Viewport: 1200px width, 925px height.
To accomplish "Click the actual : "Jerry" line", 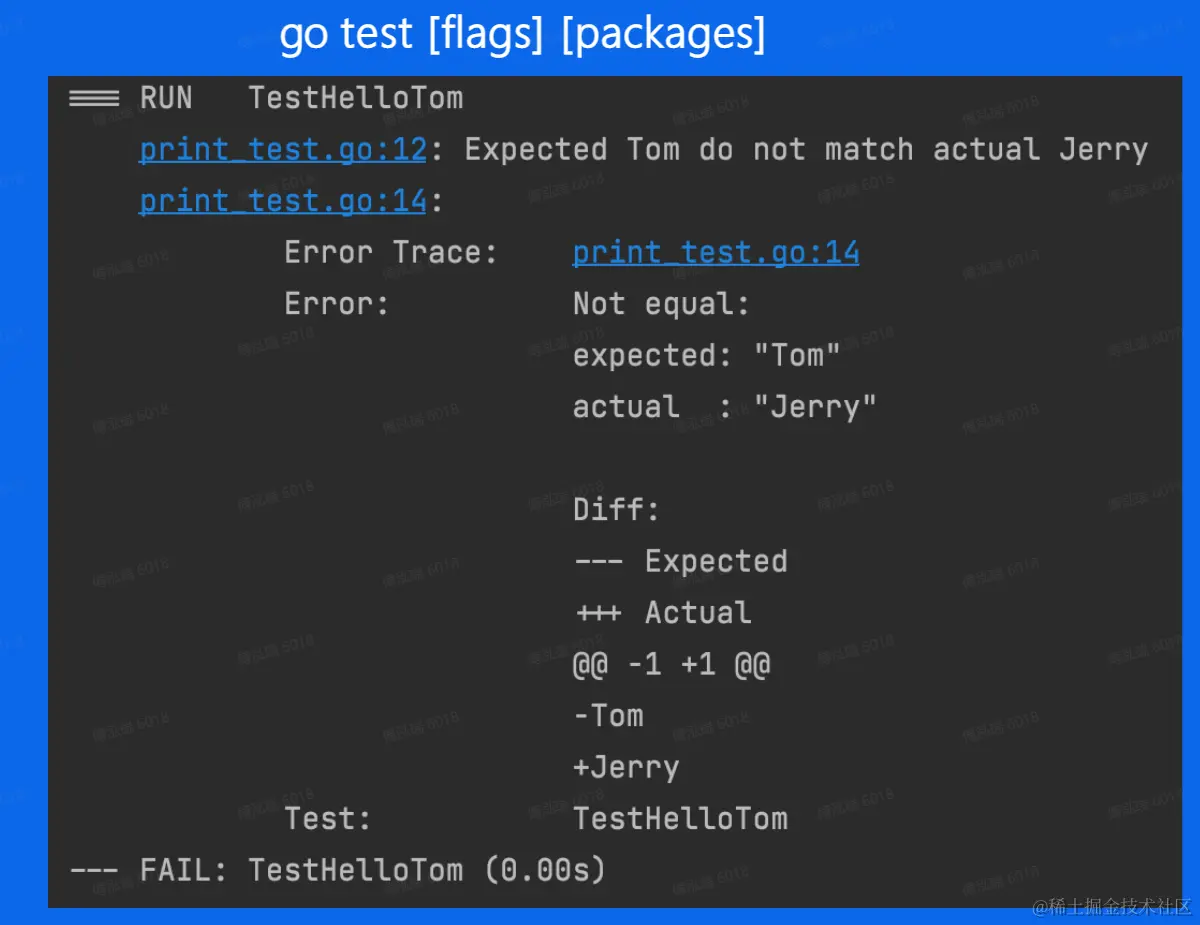I will coord(724,407).
